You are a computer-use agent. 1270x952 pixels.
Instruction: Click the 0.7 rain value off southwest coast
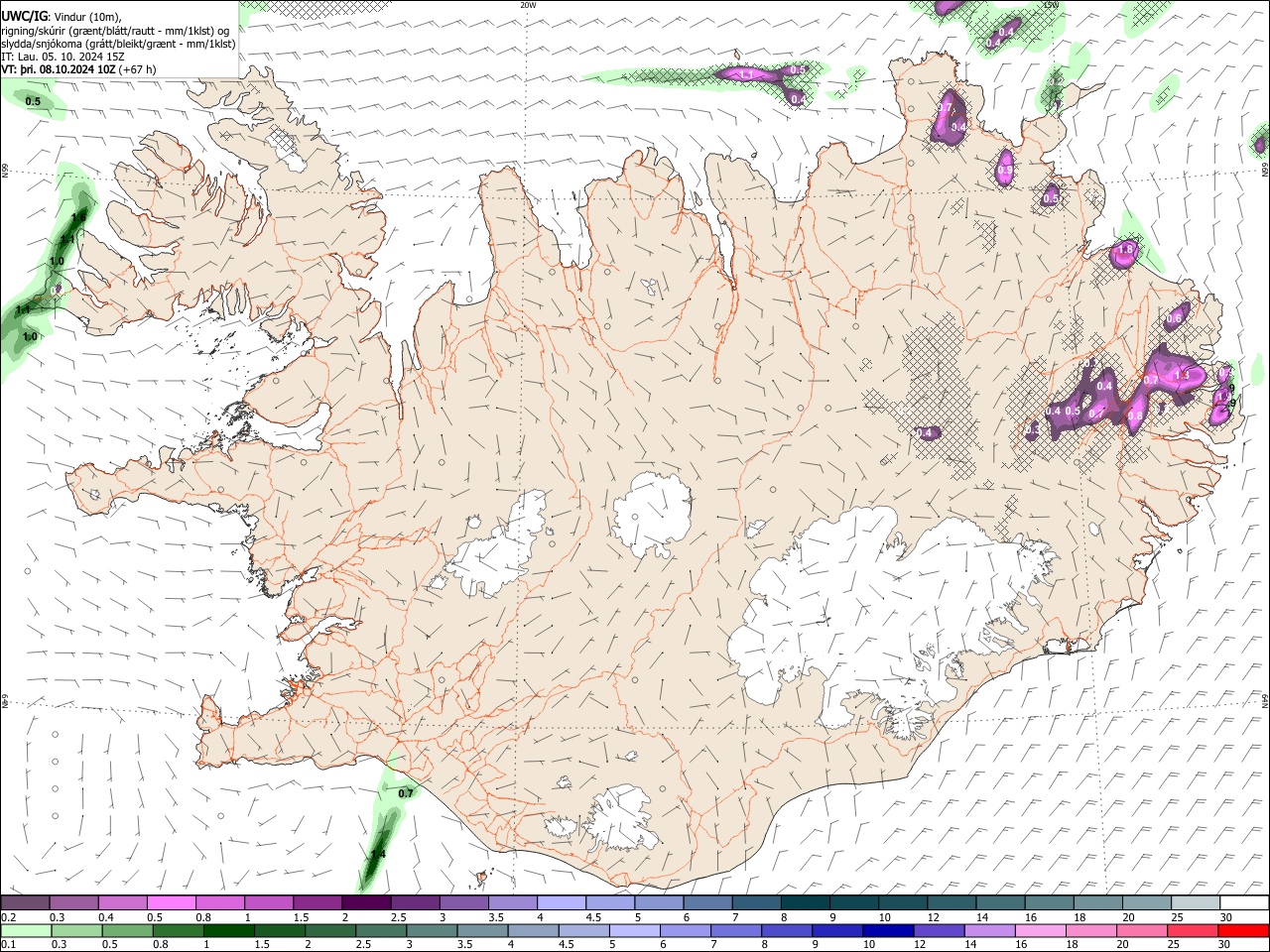coord(406,793)
